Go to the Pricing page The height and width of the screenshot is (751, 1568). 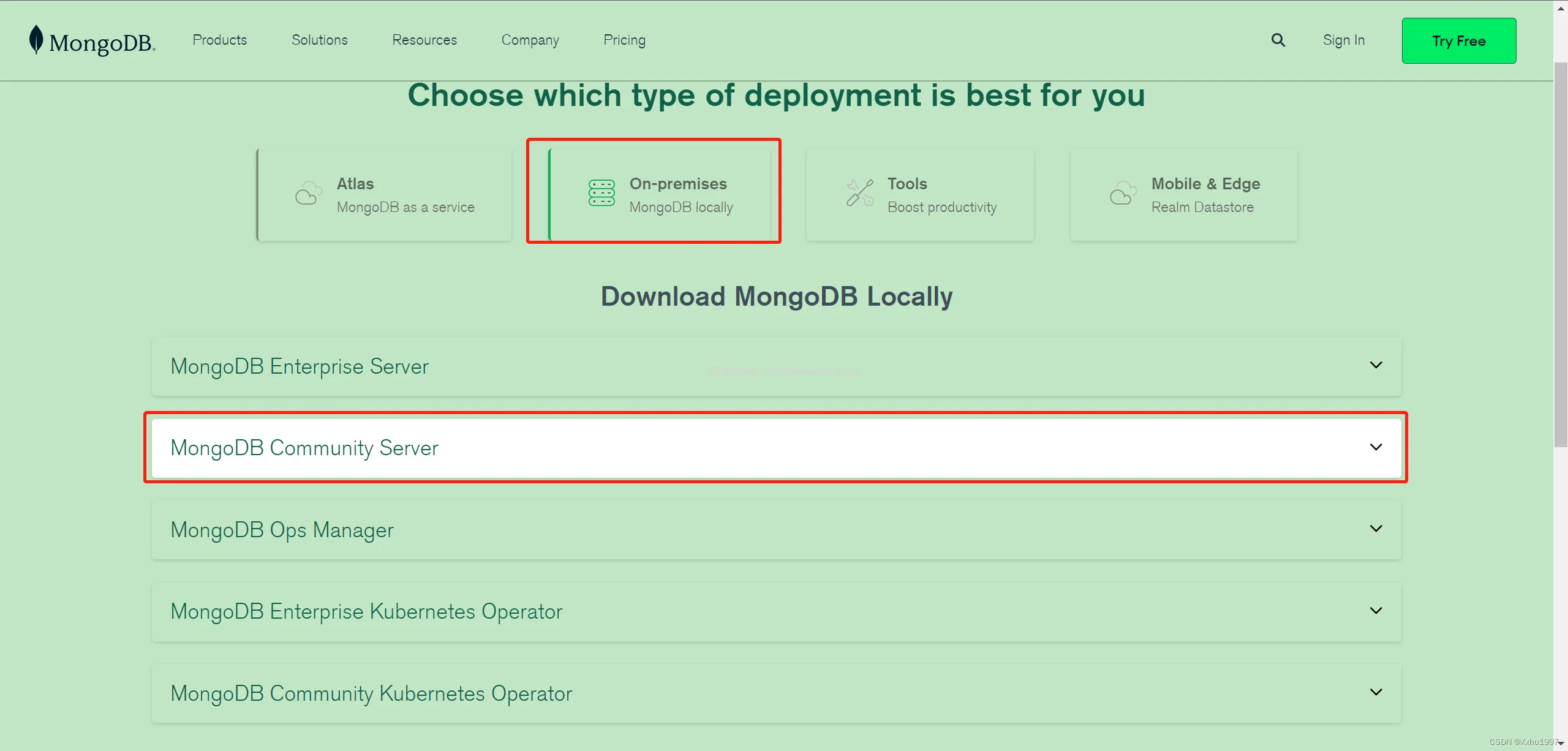pos(624,40)
